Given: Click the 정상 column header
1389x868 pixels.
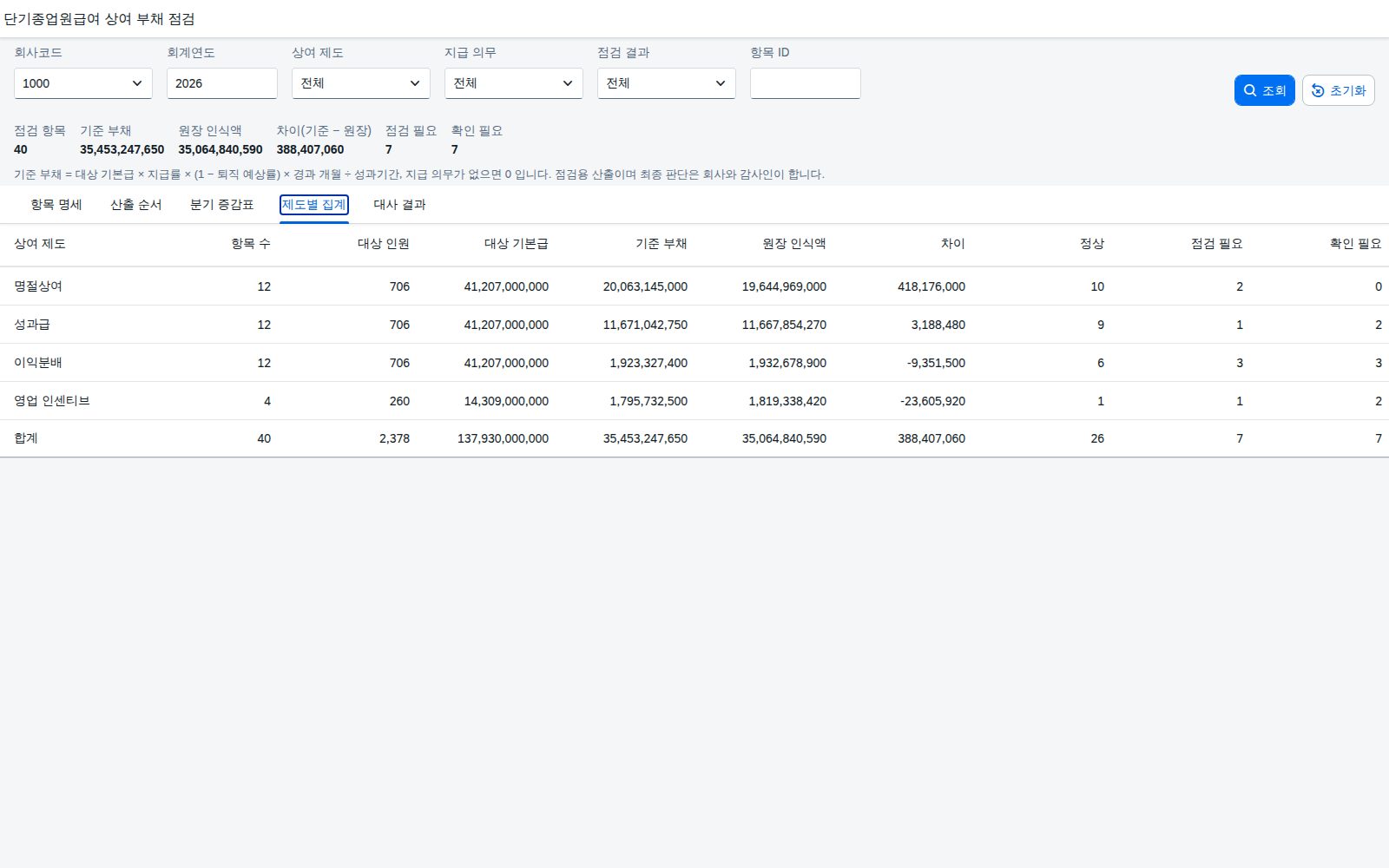Looking at the screenshot, I should click(1092, 244).
